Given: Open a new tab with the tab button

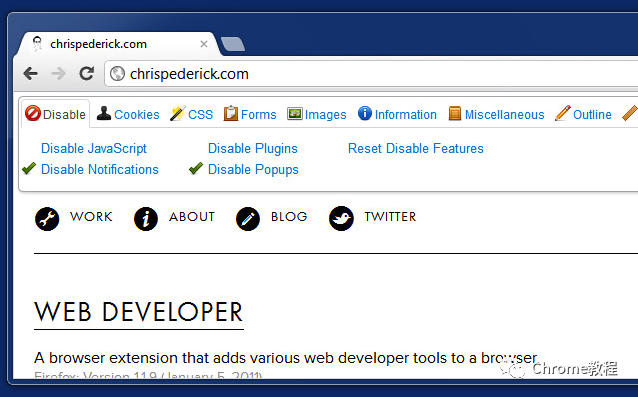Looking at the screenshot, I should [233, 44].
